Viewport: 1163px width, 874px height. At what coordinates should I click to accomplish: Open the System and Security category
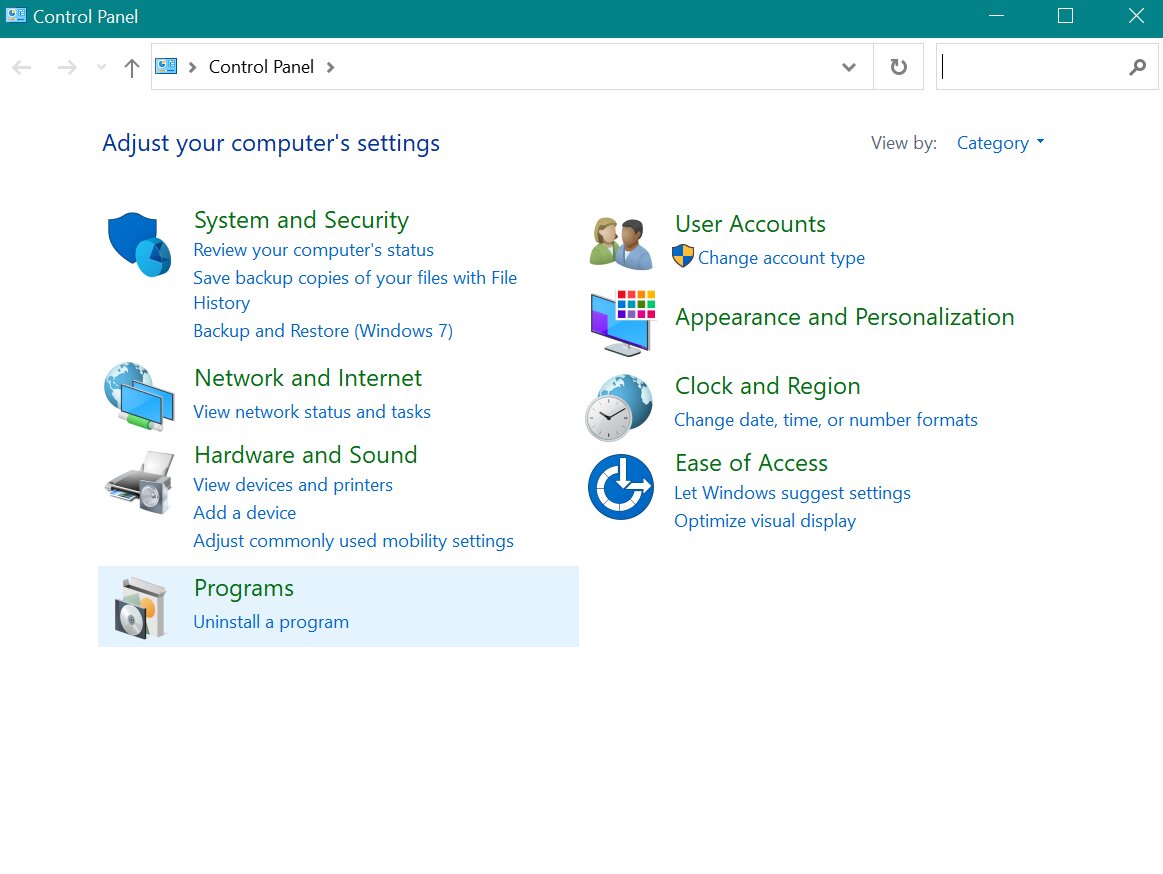(x=301, y=220)
